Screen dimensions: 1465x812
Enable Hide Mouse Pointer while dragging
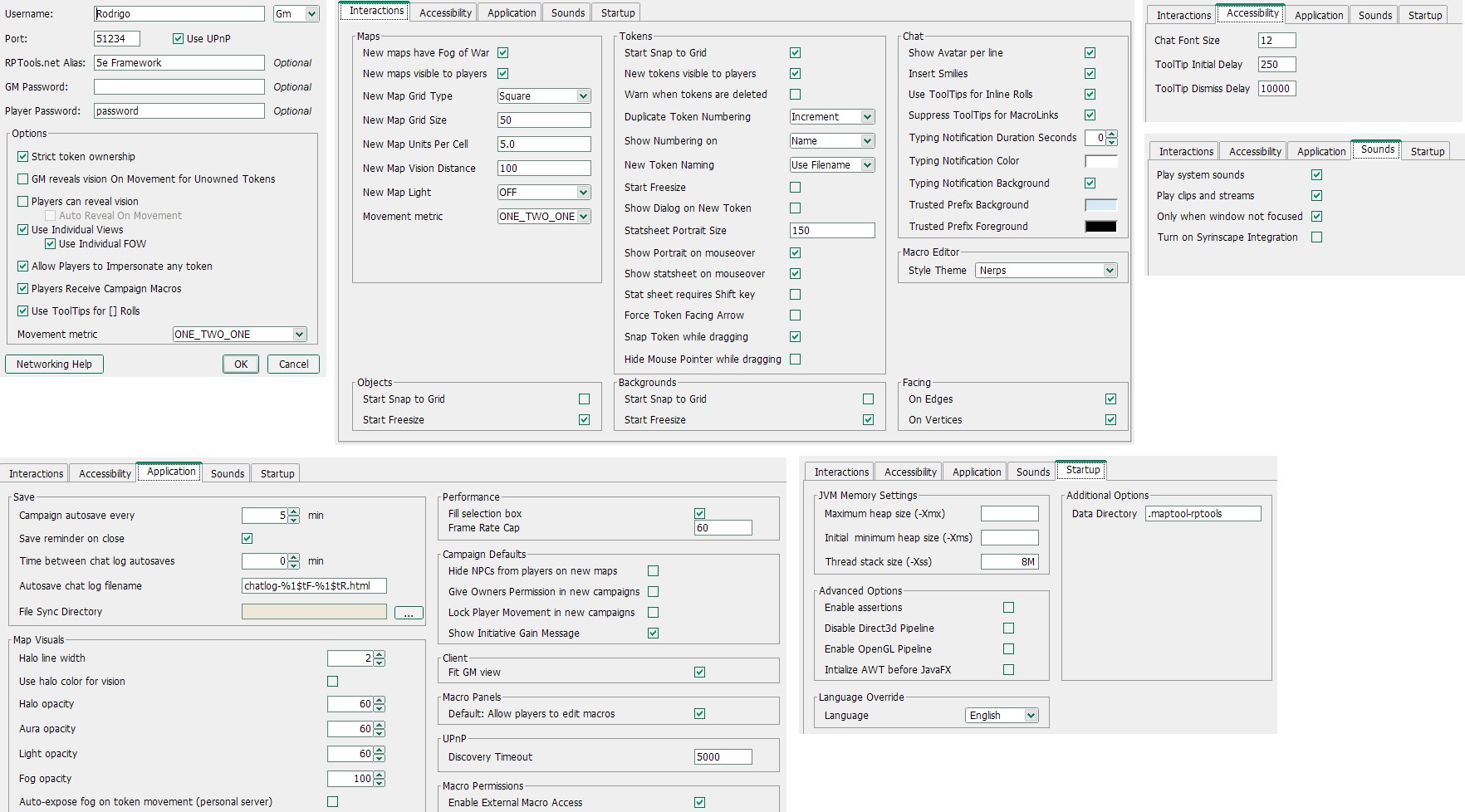pos(795,360)
